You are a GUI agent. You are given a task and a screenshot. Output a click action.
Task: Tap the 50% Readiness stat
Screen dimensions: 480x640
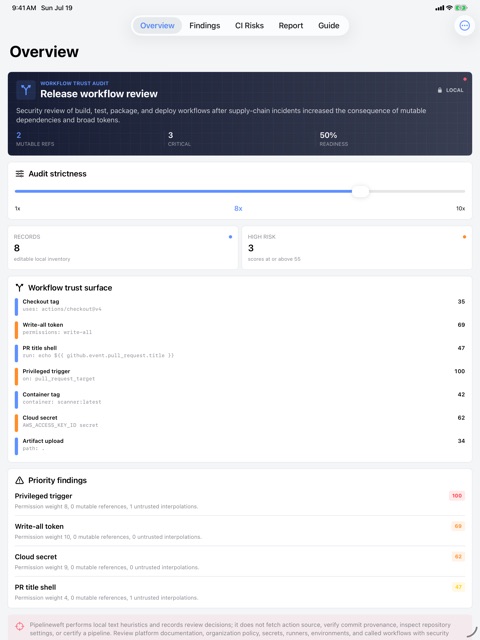pyautogui.click(x=334, y=139)
